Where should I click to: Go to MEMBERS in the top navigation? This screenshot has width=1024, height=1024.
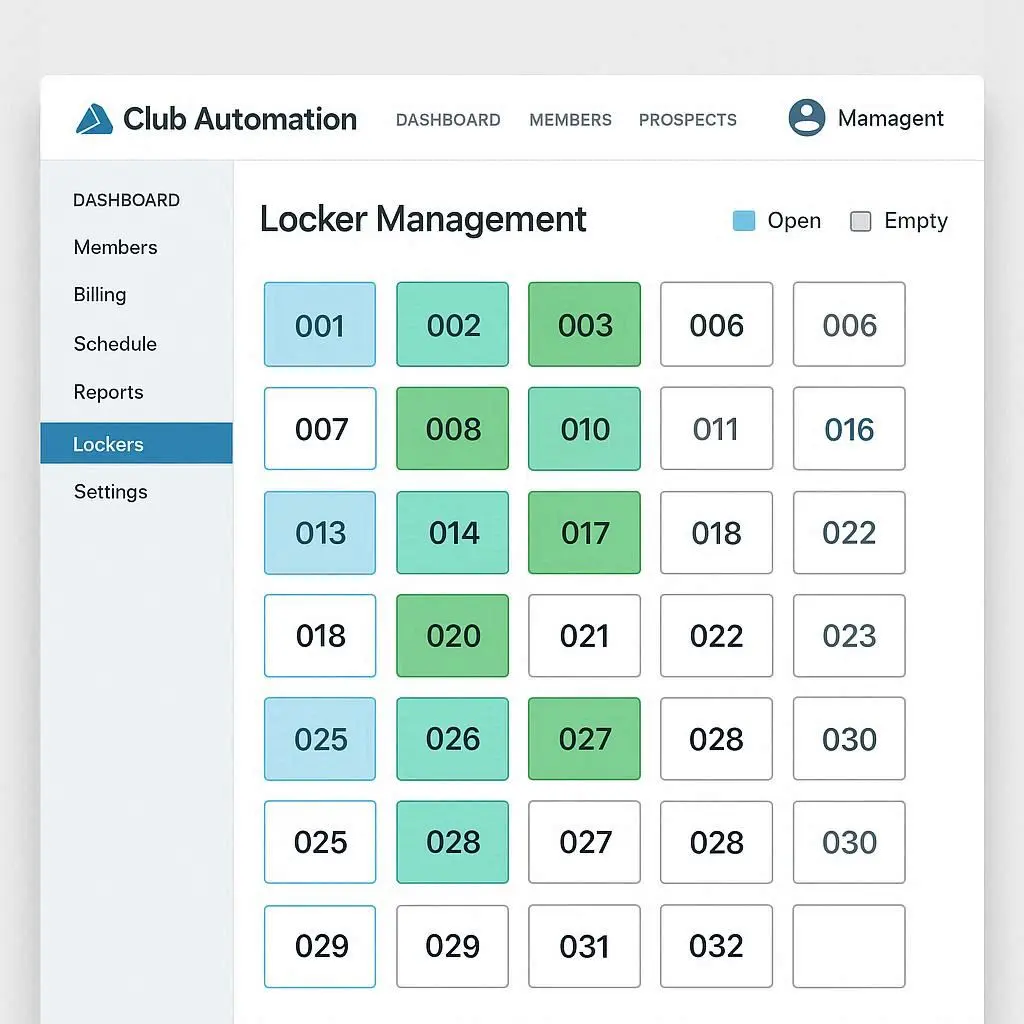(x=570, y=120)
